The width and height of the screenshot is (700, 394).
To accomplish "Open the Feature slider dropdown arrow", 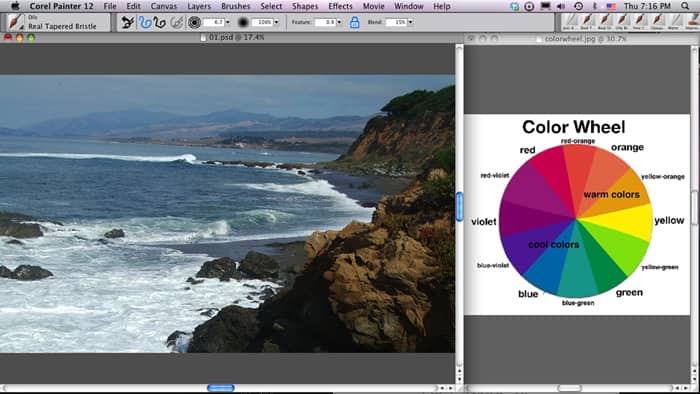I will pyautogui.click(x=339, y=22).
